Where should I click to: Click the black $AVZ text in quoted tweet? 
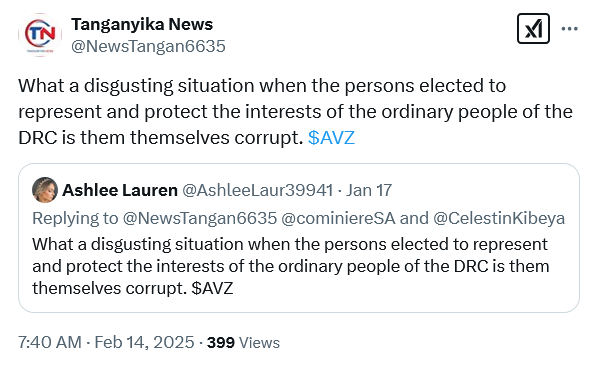pyautogui.click(x=212, y=288)
